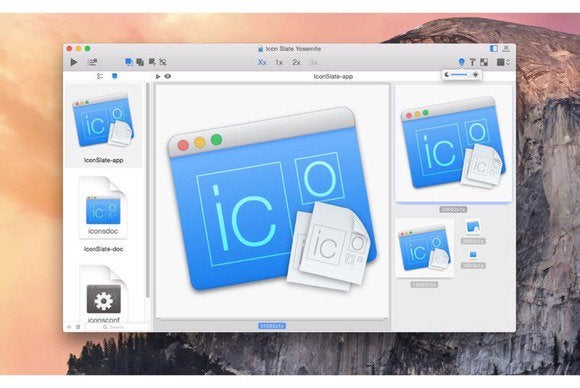The image size is (580, 388).
Task: Select the blue overlapping-squares layer icon
Action: [129, 62]
